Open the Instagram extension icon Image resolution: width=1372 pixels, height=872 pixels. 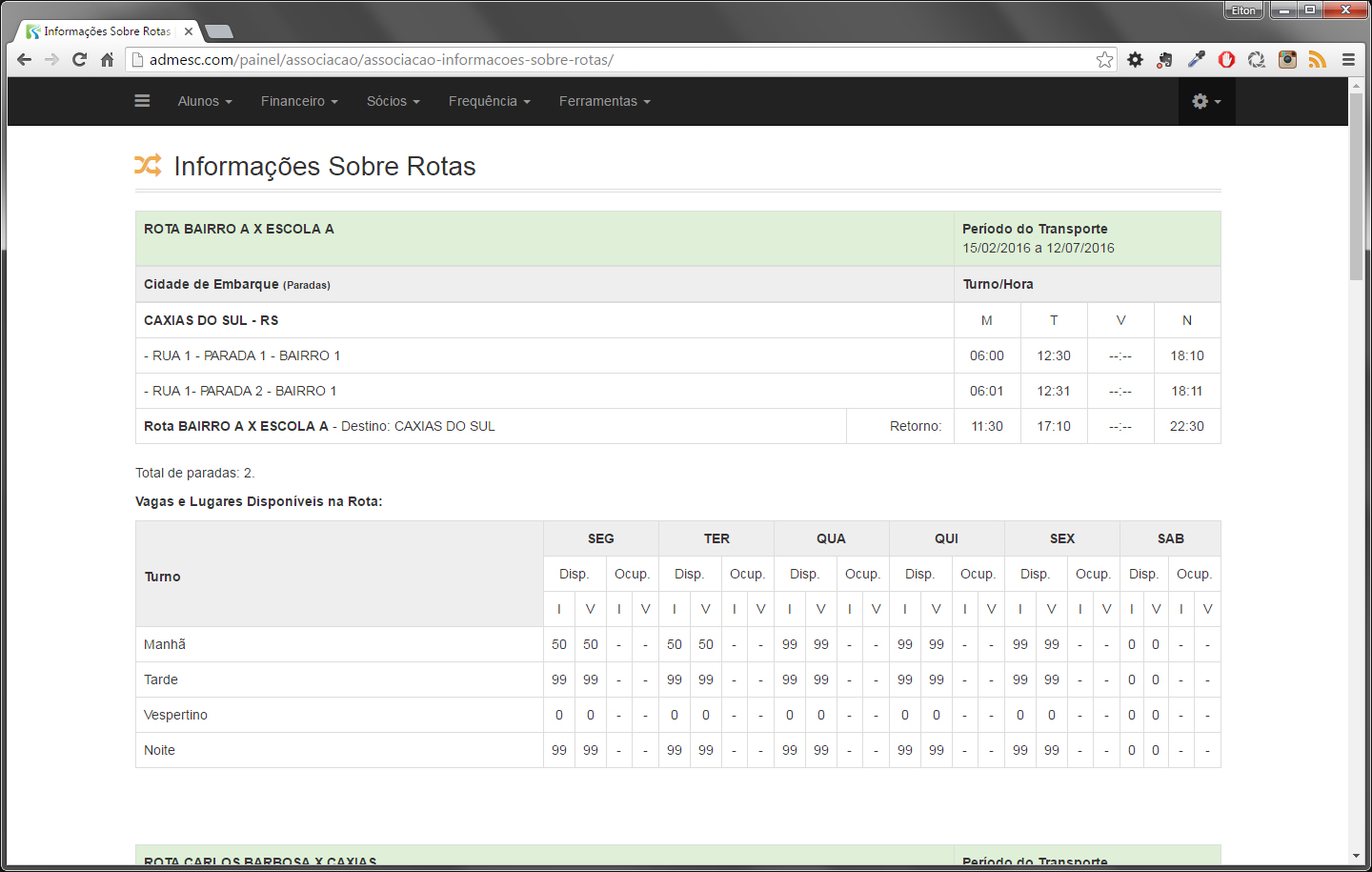coord(1287,59)
